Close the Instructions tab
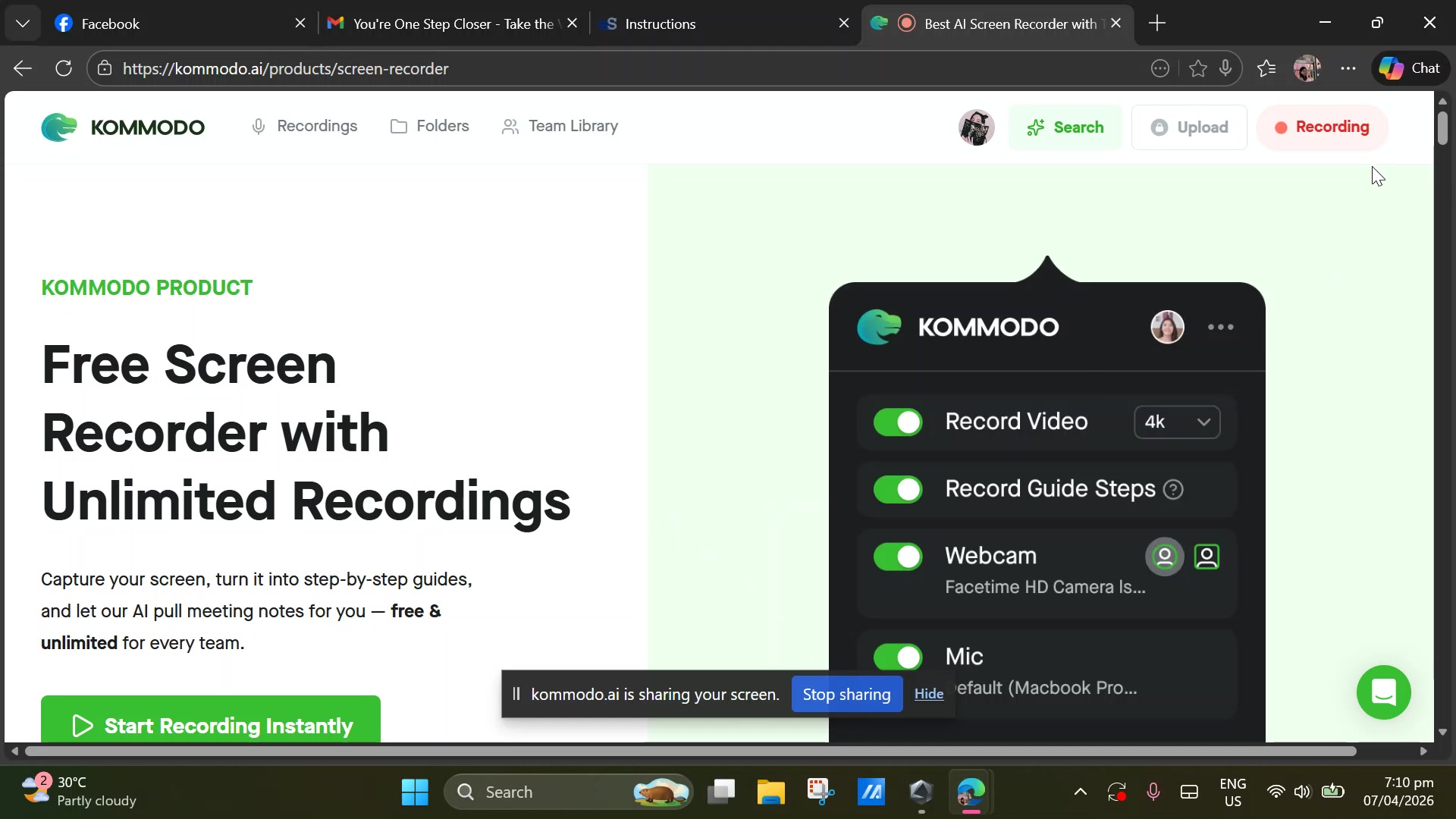The width and height of the screenshot is (1456, 819). tap(844, 24)
